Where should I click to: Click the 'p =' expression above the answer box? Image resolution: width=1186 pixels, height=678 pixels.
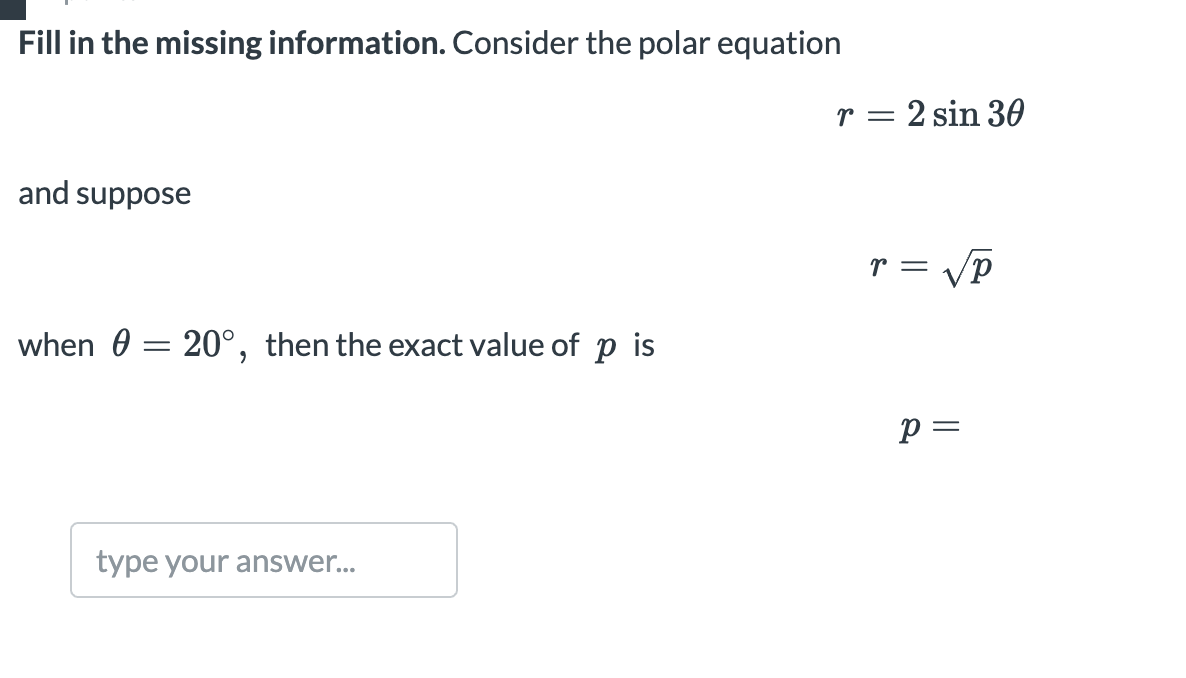pos(930,428)
